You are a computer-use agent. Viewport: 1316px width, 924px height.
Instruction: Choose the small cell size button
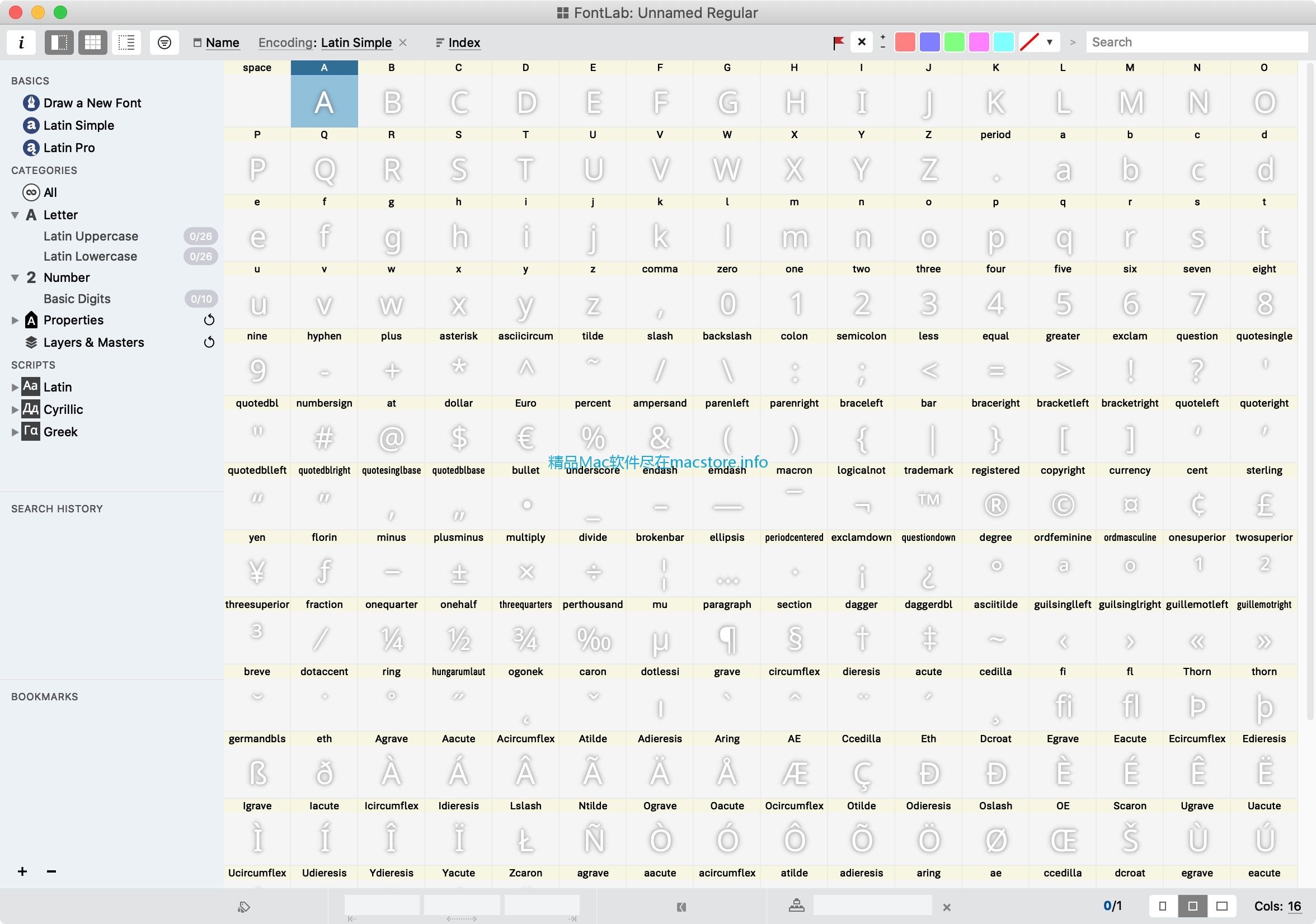(x=1163, y=906)
